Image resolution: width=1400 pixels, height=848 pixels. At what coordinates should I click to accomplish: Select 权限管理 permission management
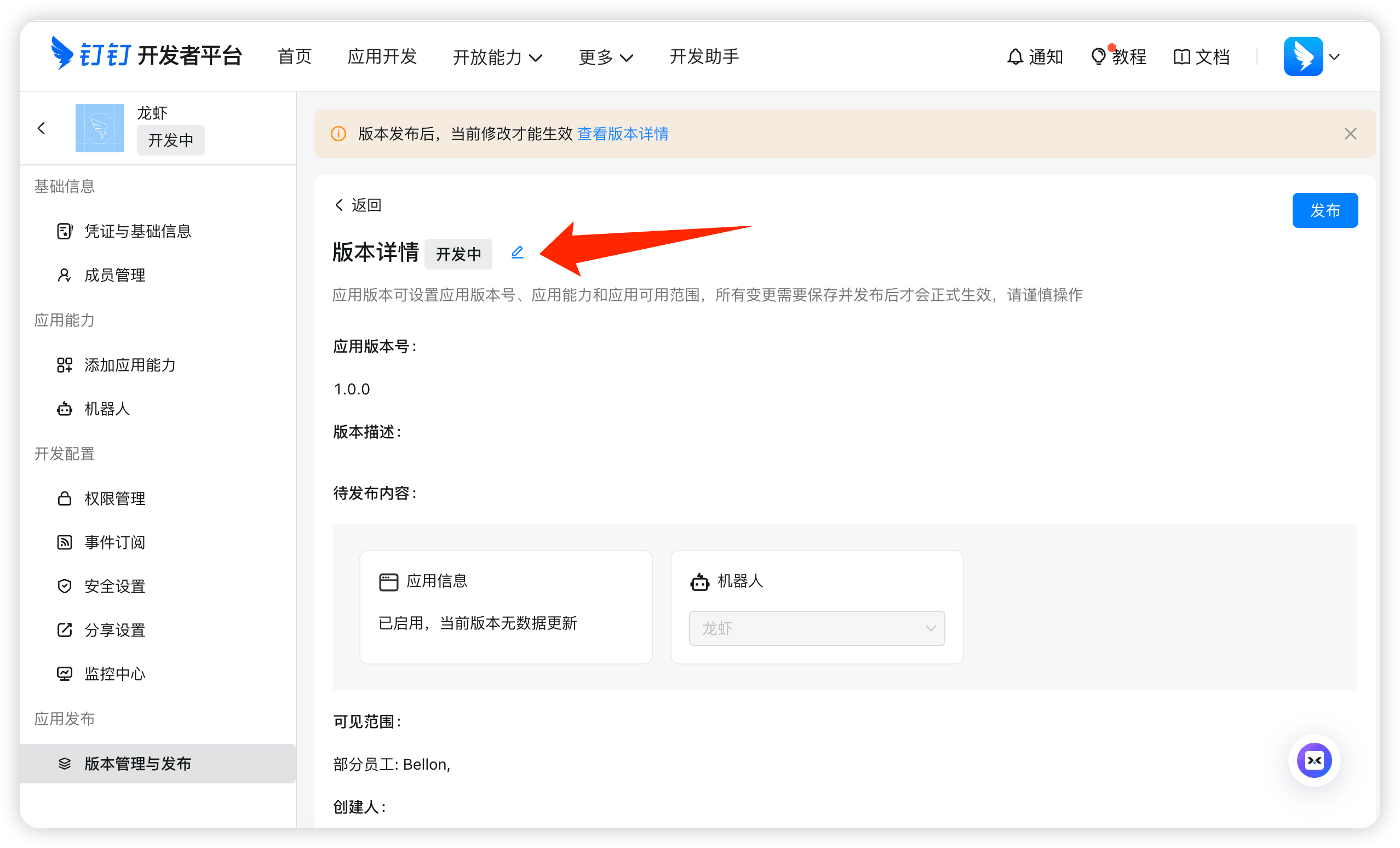[114, 499]
